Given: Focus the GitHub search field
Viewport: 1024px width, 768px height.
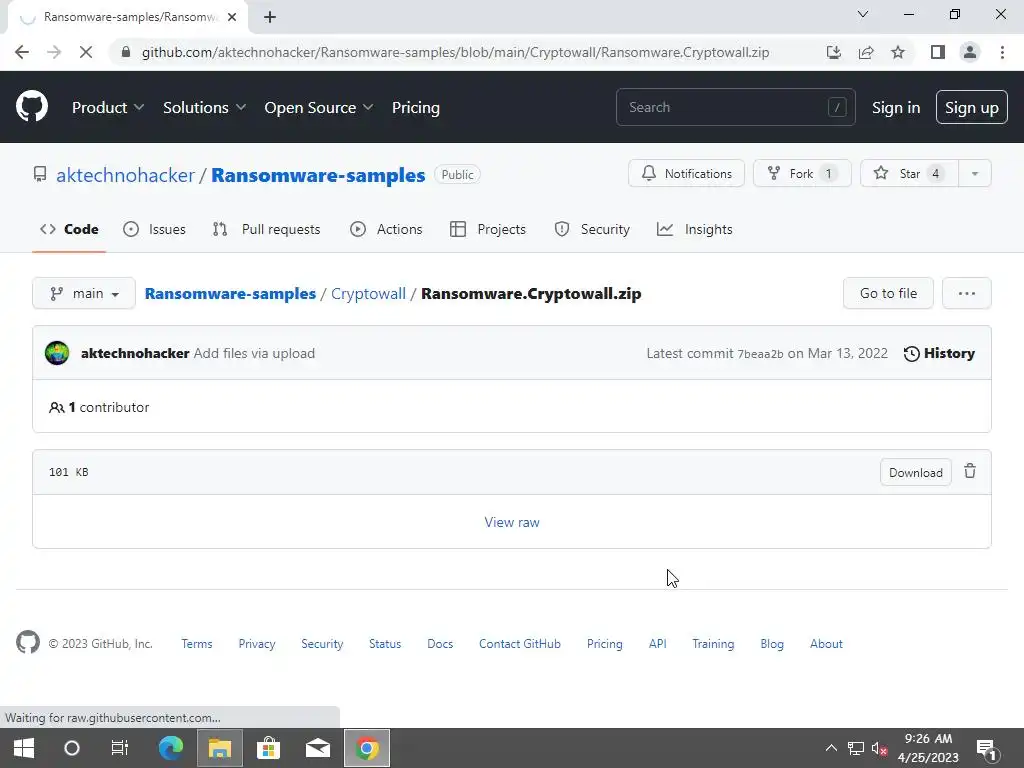Looking at the screenshot, I should pyautogui.click(x=735, y=107).
